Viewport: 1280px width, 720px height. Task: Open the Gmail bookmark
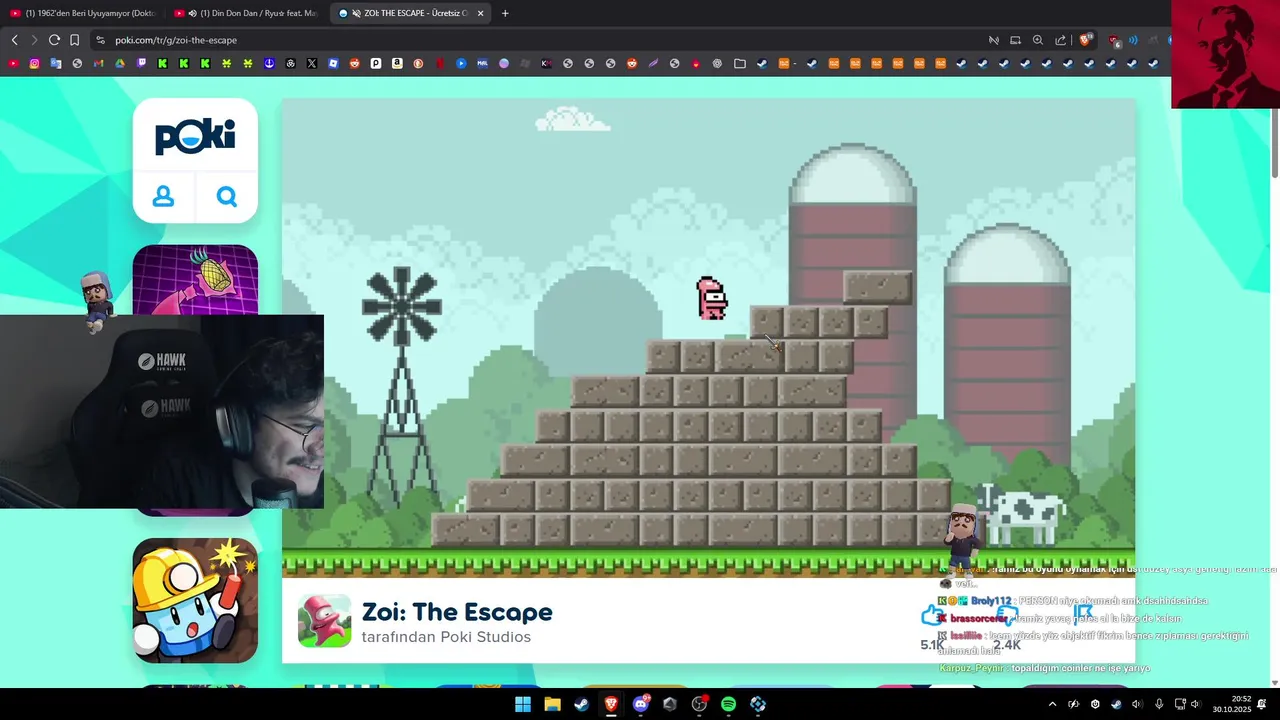98,63
